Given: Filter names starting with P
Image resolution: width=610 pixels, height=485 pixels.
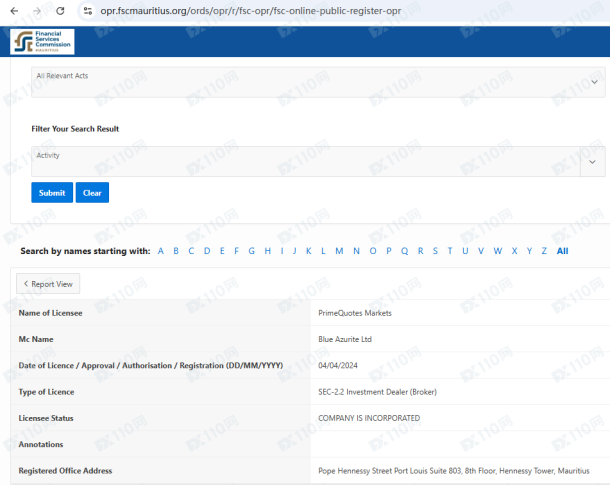Looking at the screenshot, I should point(389,251).
